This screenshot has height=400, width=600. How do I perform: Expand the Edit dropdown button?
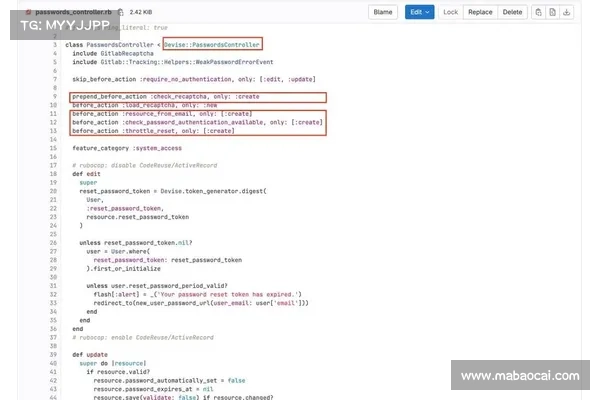[x=420, y=12]
